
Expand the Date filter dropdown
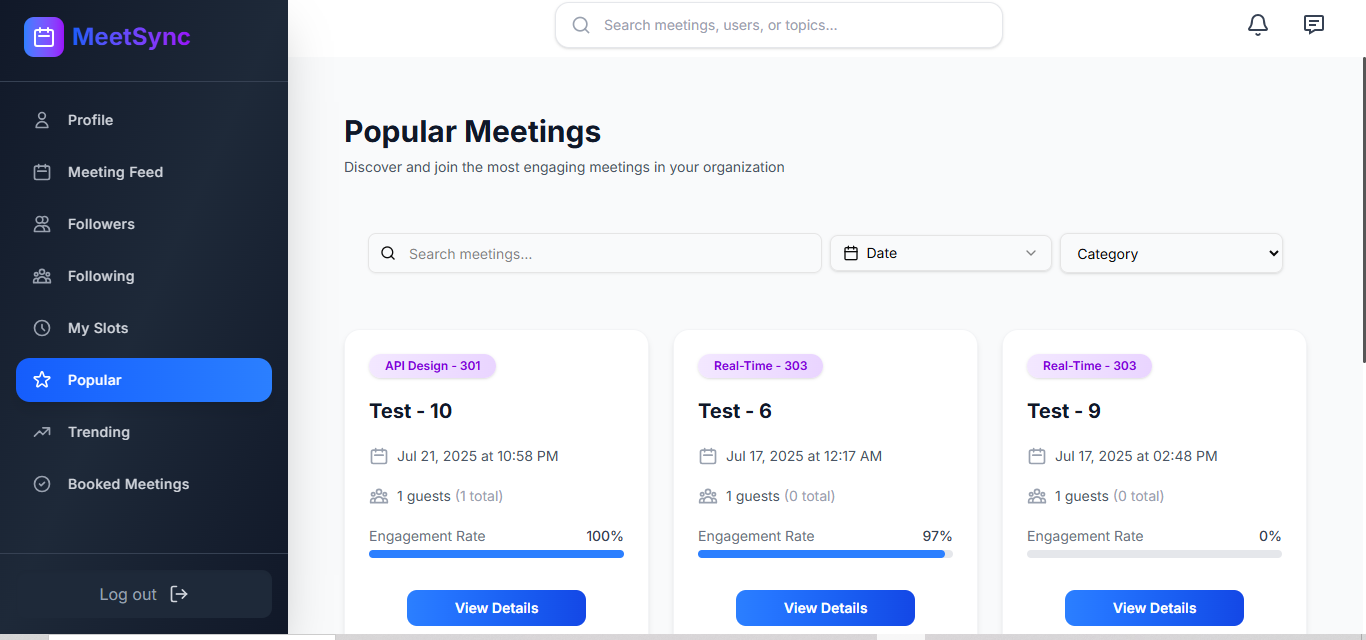[940, 253]
